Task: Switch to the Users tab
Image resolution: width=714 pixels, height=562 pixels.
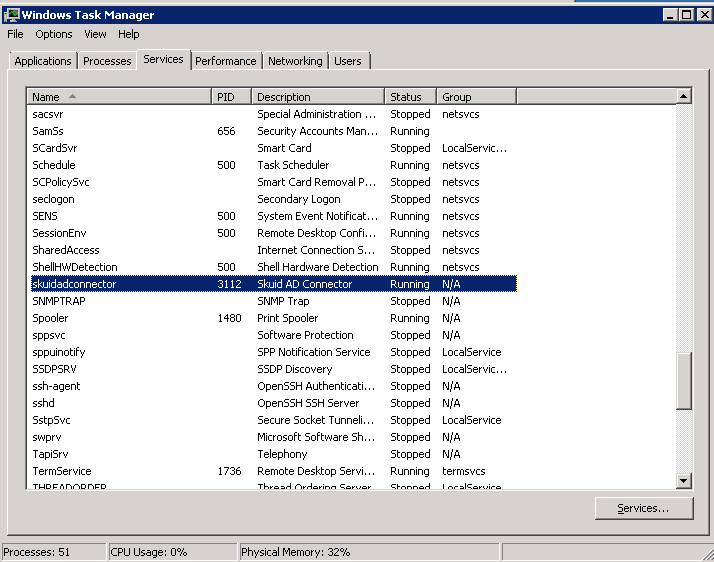Action: pos(348,61)
